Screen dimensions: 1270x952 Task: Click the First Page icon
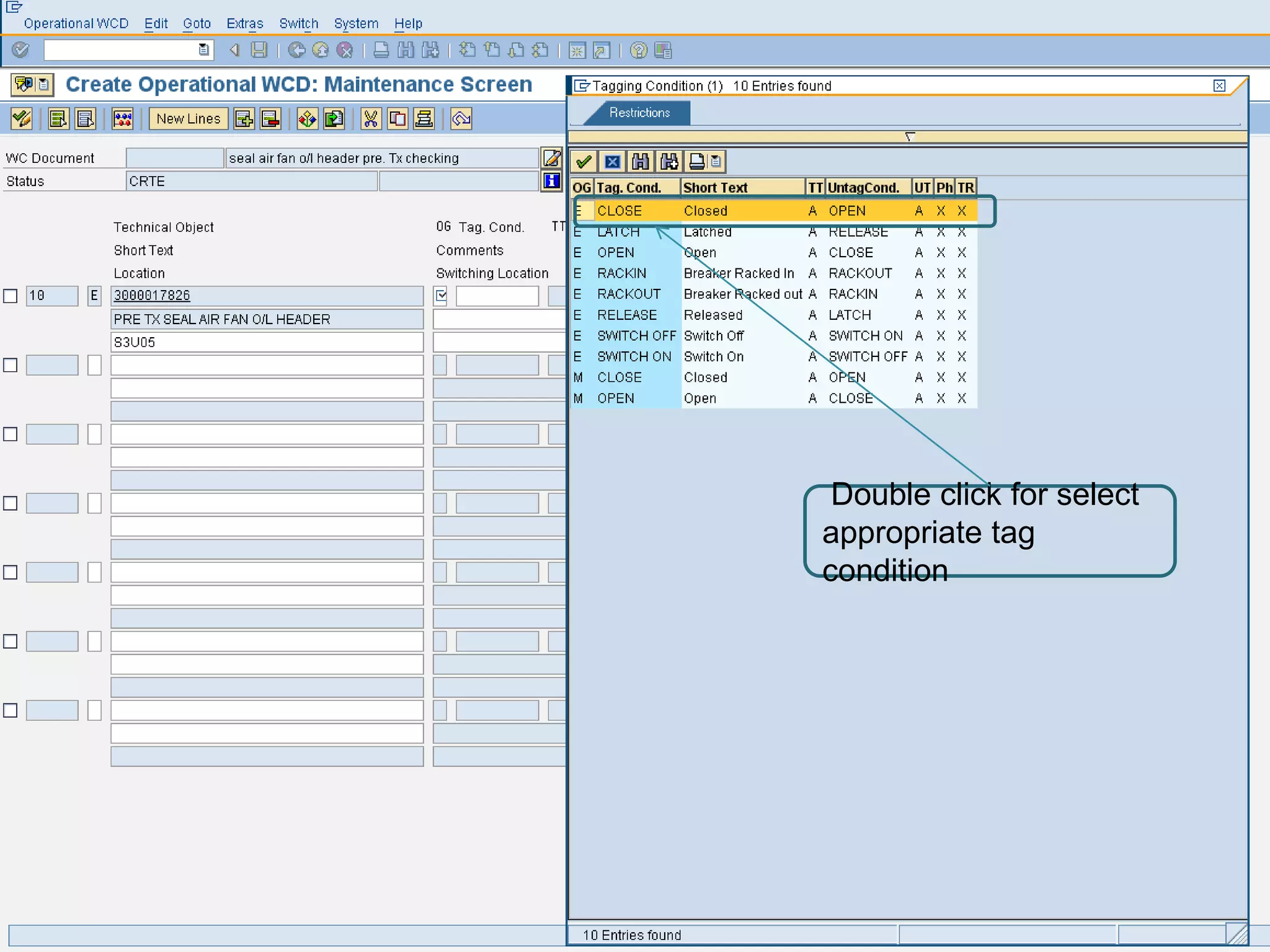click(x=467, y=50)
